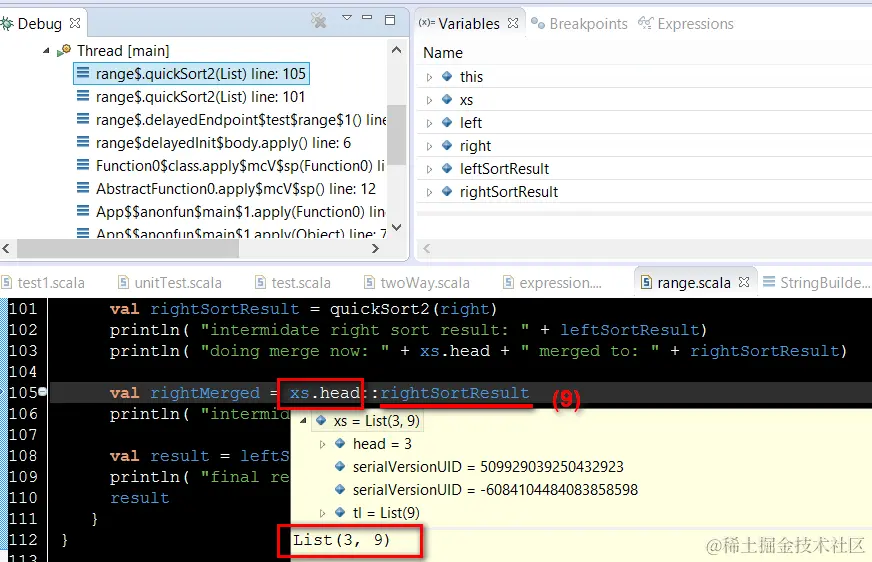Switch to the Breakpoints tab
This screenshot has height=562, width=872.
click(x=579, y=24)
